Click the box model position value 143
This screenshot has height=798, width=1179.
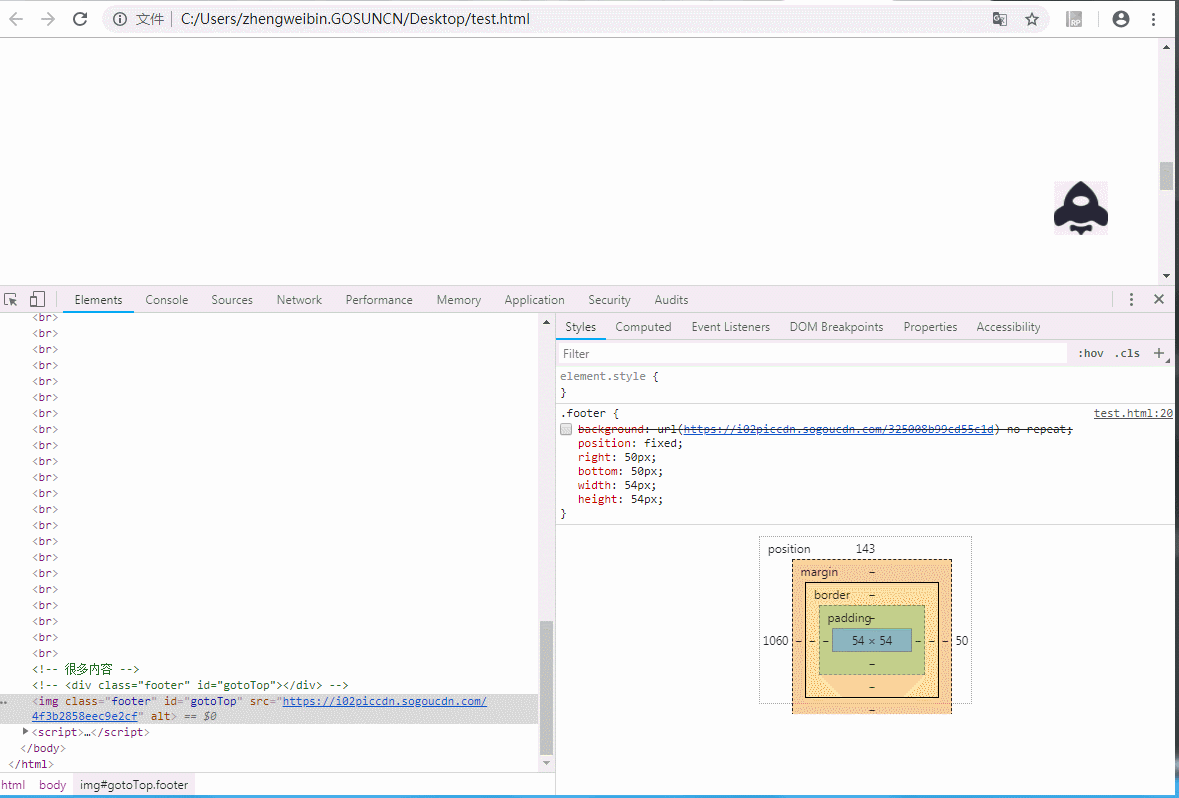point(865,549)
